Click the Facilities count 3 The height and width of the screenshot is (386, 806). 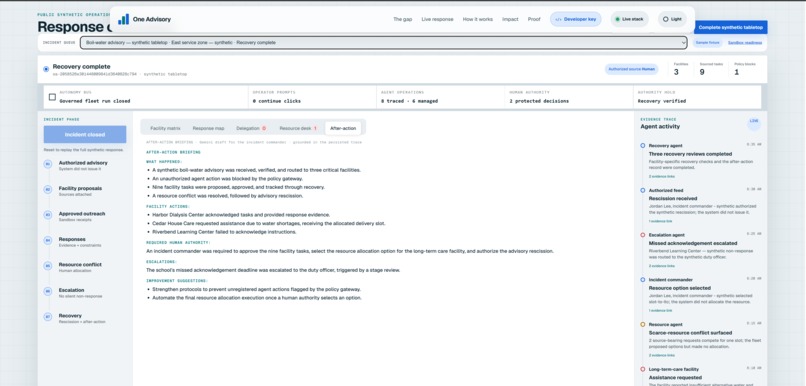(676, 72)
